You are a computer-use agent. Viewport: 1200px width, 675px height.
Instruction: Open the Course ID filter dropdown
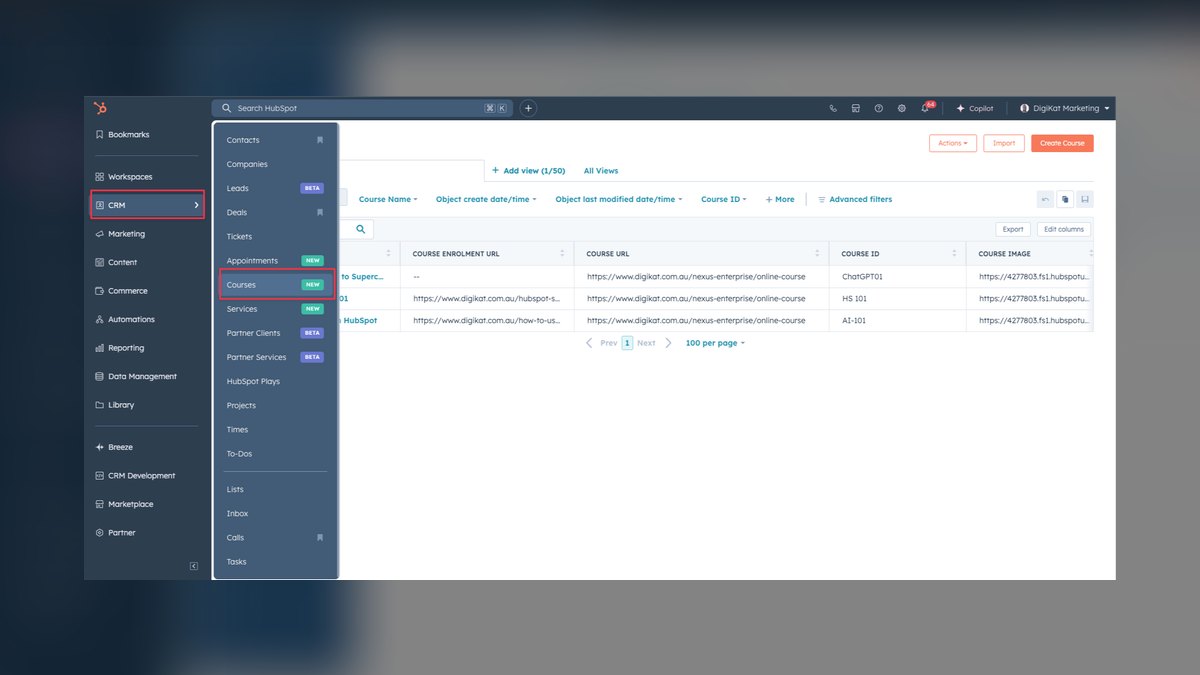724,199
